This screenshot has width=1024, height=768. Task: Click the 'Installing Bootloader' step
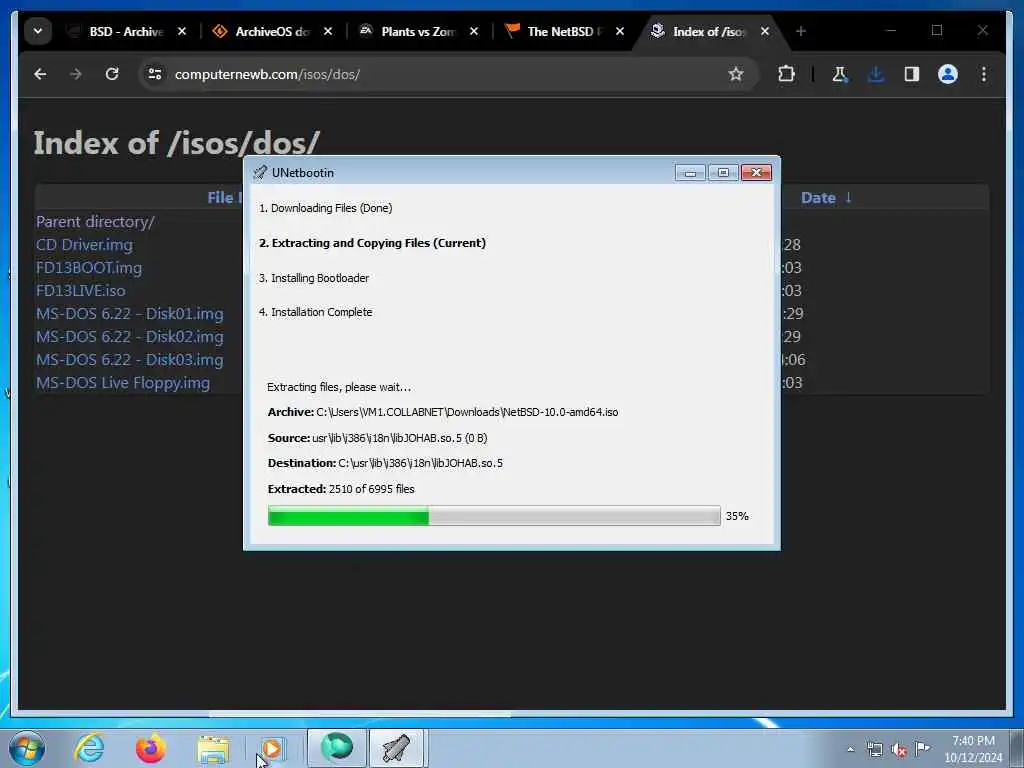tap(314, 278)
